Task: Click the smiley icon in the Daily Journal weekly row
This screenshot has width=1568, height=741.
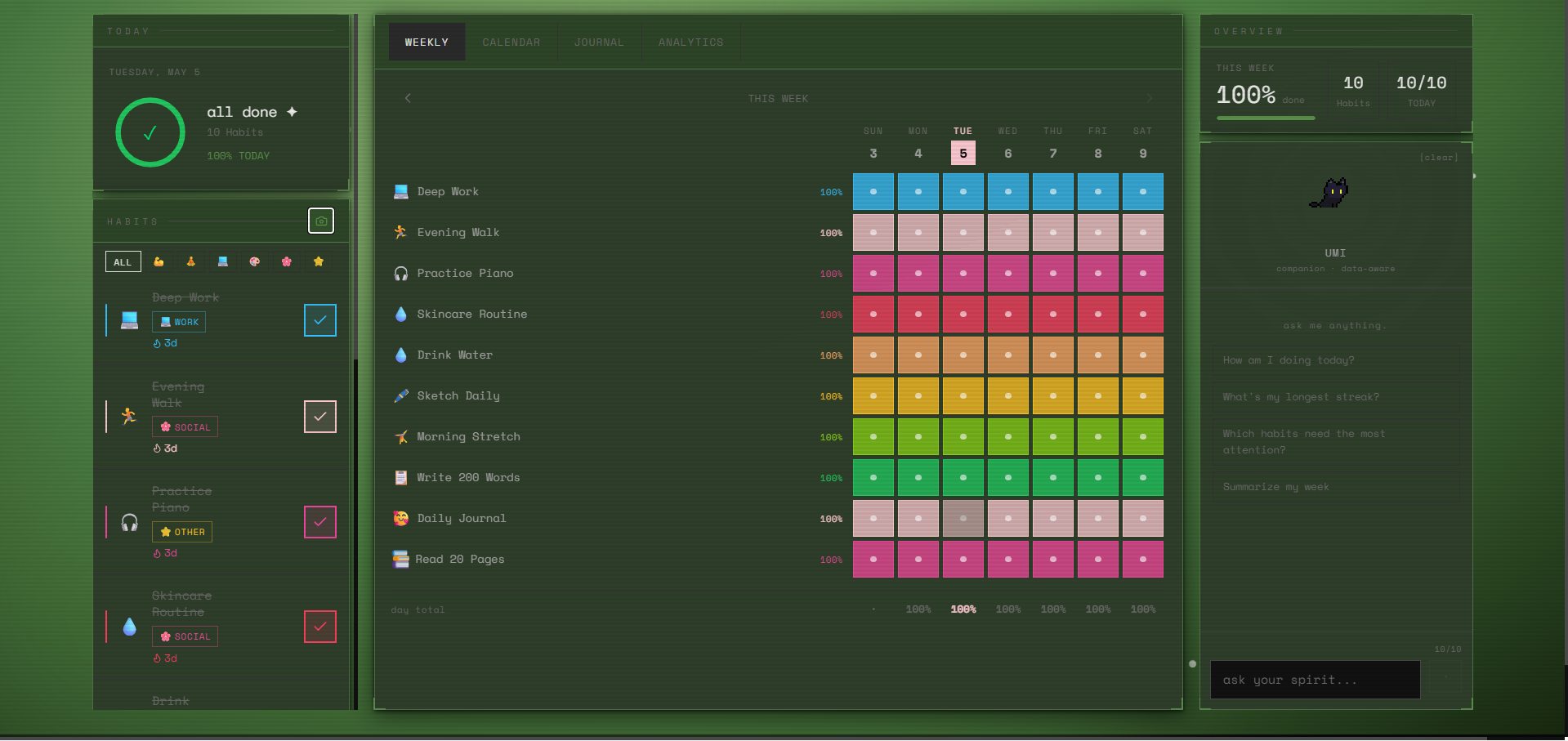Action: (400, 518)
